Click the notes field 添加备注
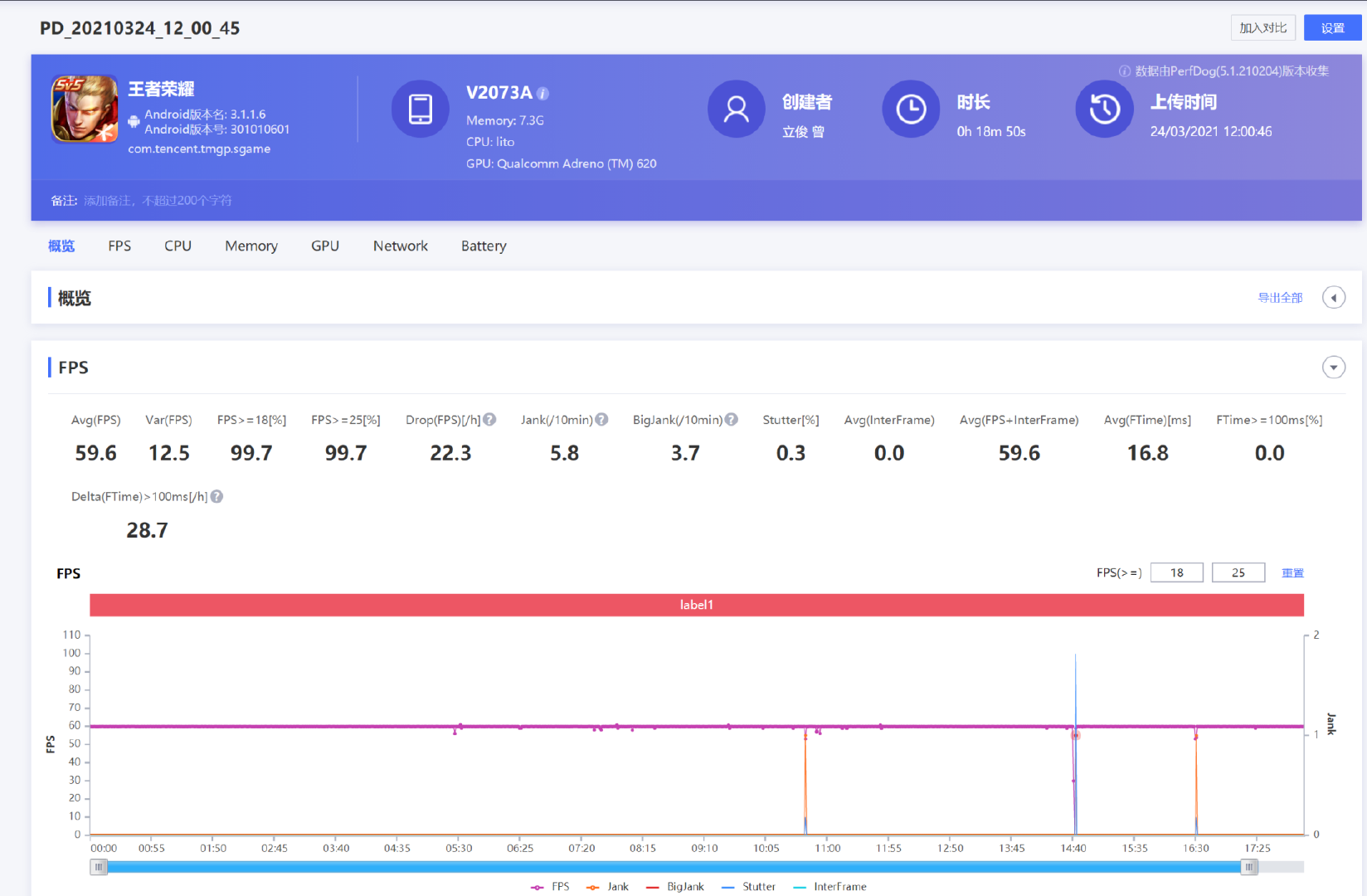Viewport: 1367px width, 896px height. pos(158,200)
